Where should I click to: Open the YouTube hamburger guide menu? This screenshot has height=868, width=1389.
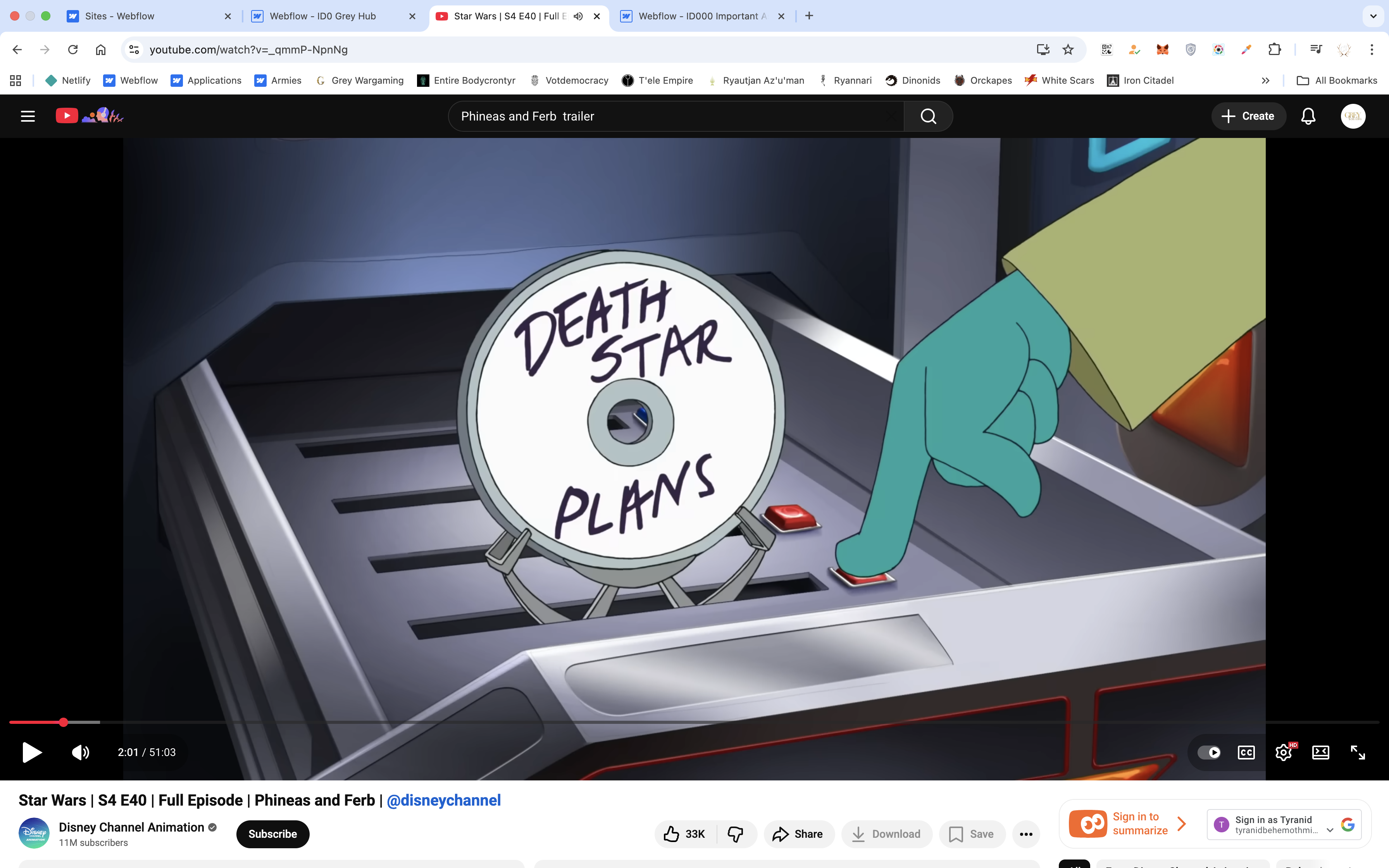pyautogui.click(x=28, y=116)
